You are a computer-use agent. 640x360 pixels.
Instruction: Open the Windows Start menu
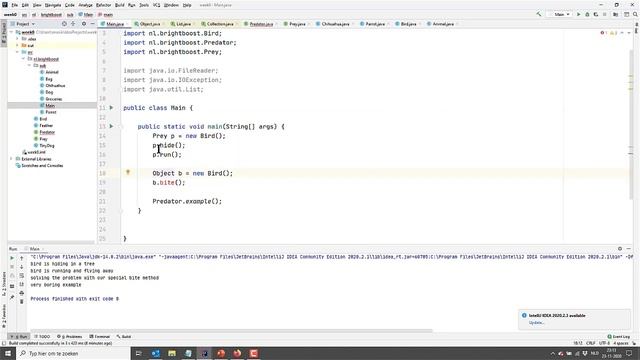(x=8, y=353)
